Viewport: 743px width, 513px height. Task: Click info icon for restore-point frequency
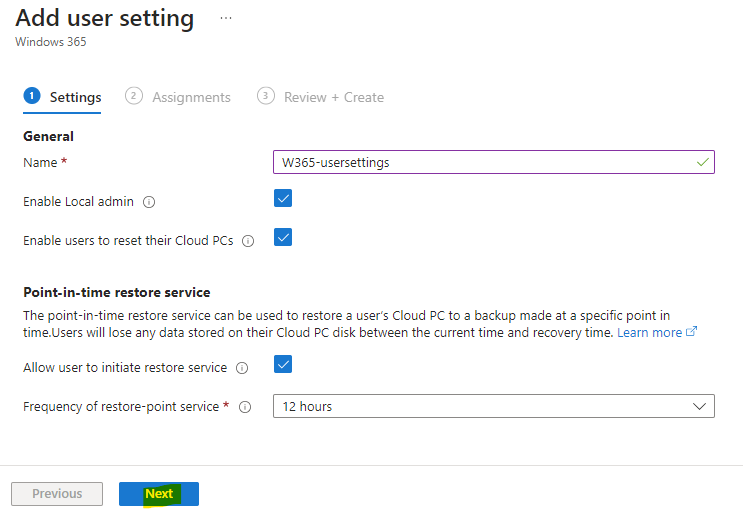pyautogui.click(x=245, y=407)
